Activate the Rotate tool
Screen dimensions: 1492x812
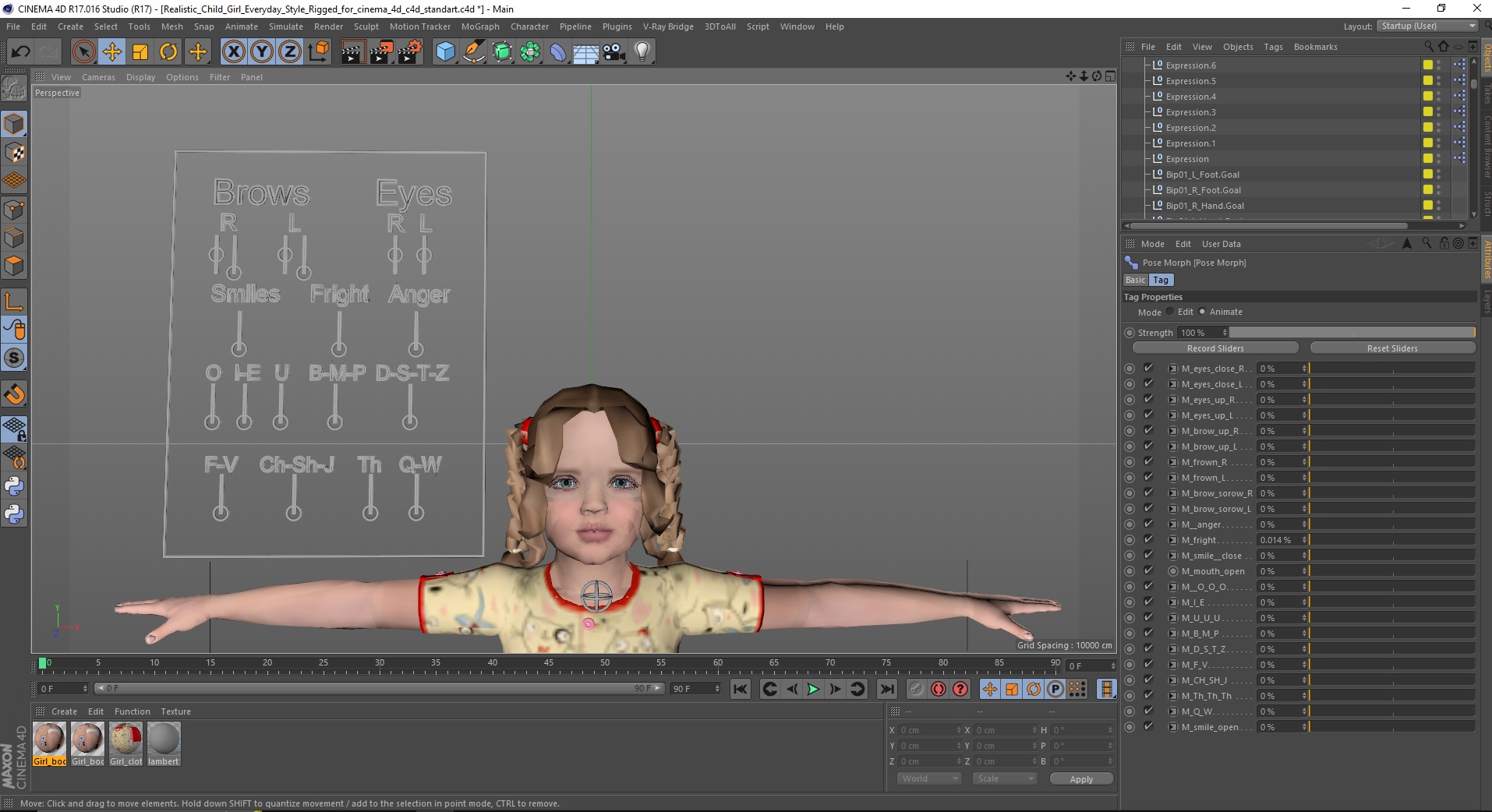tap(168, 52)
